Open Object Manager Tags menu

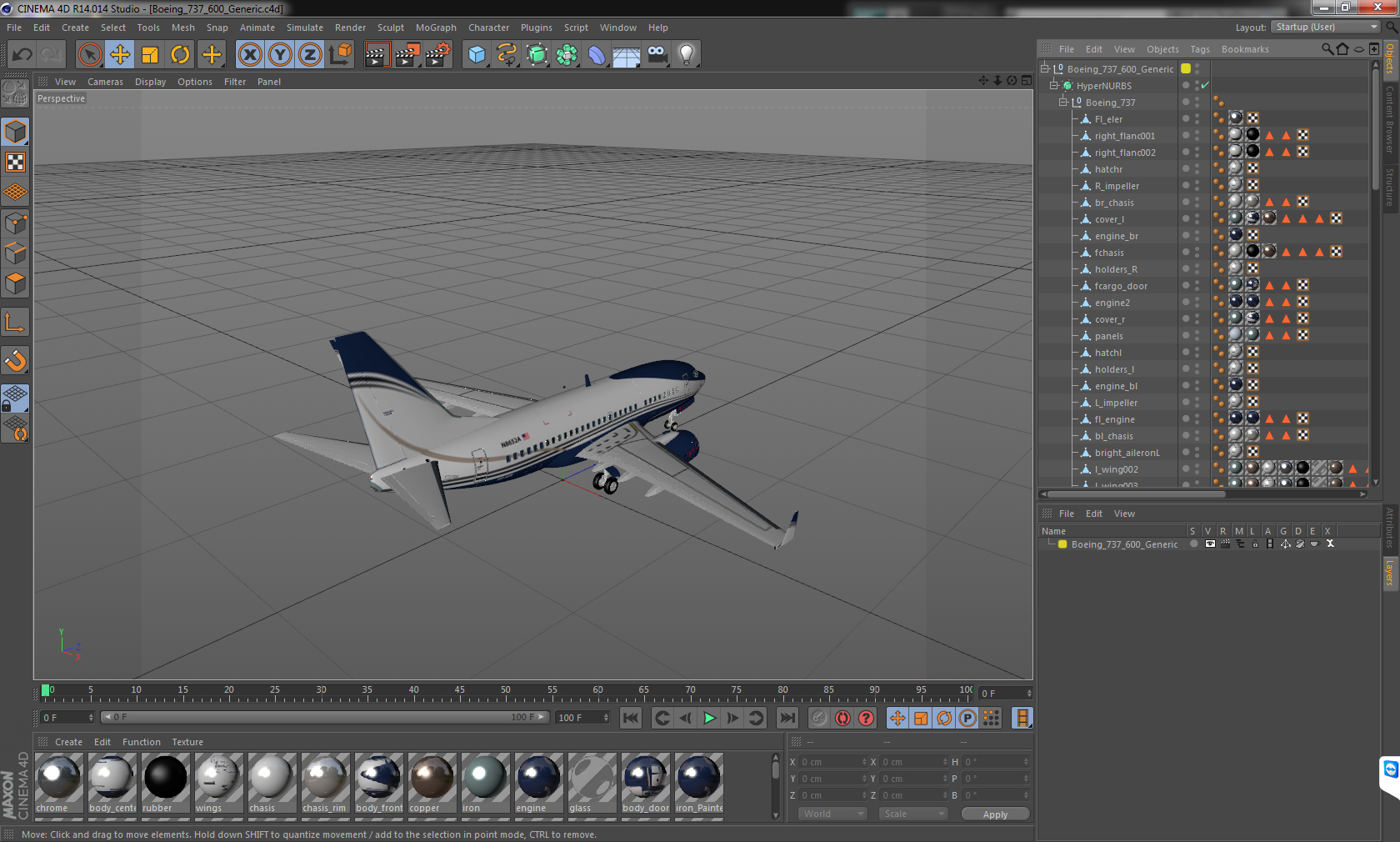pyautogui.click(x=1200, y=49)
